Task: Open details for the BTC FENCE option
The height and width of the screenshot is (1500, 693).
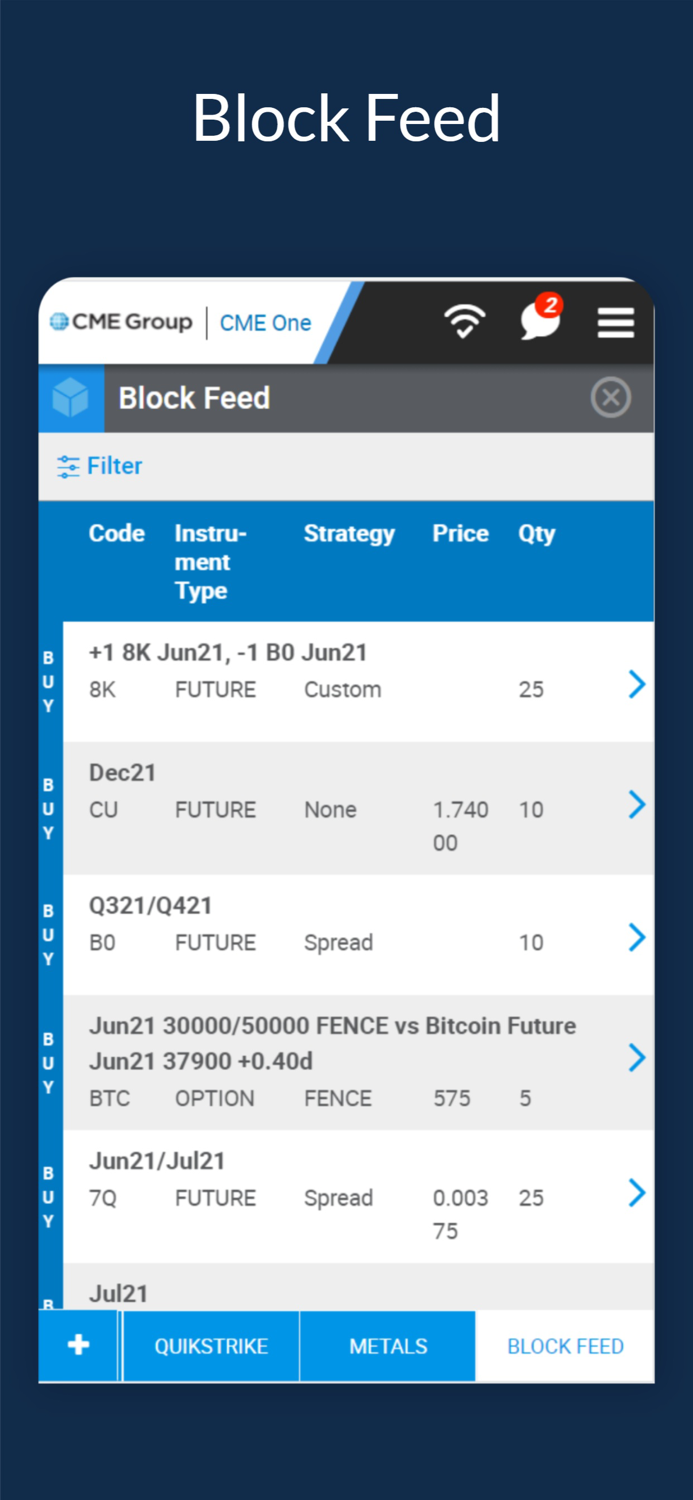Action: (637, 1057)
